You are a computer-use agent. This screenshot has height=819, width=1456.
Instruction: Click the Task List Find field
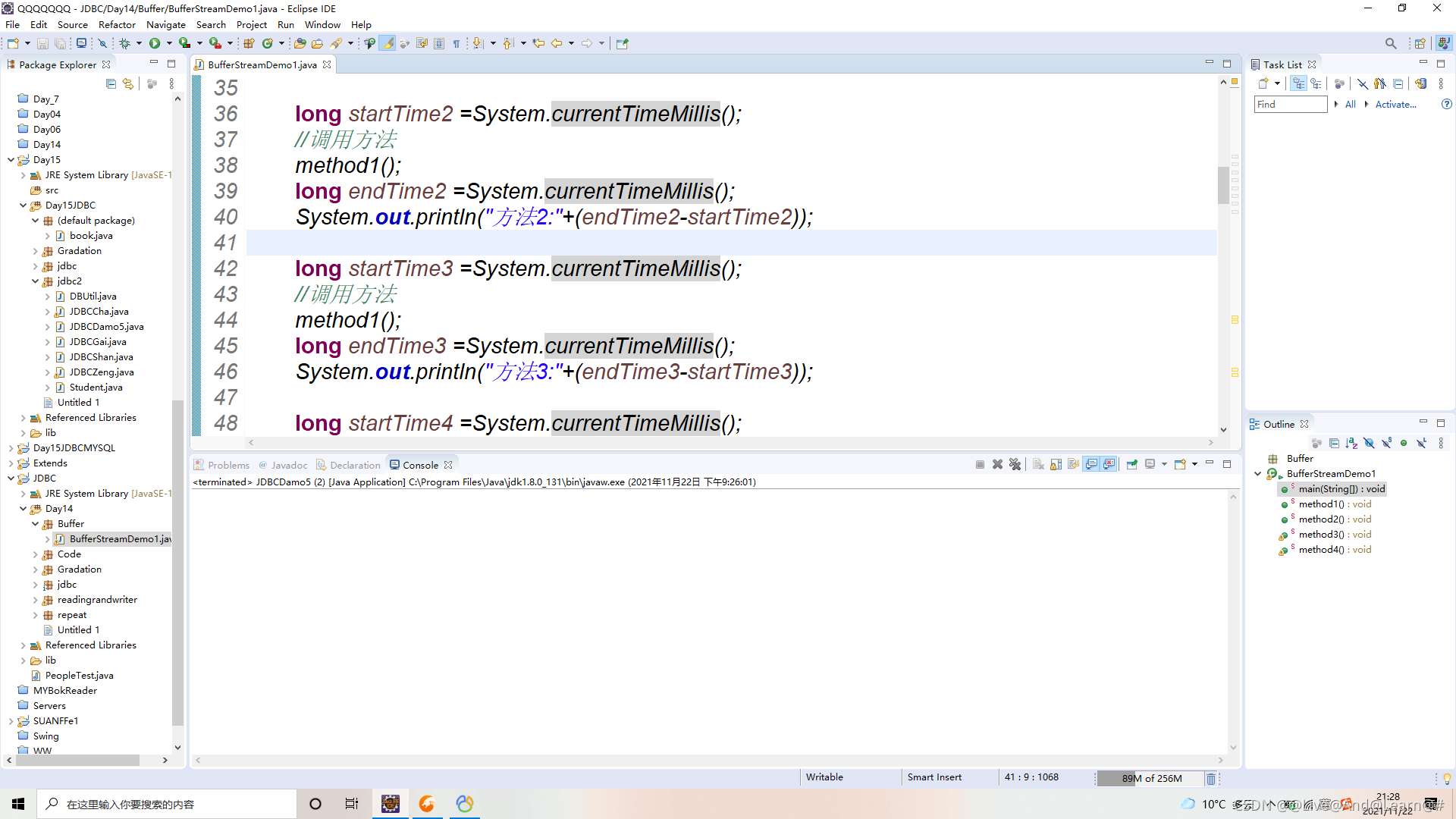tap(1289, 105)
